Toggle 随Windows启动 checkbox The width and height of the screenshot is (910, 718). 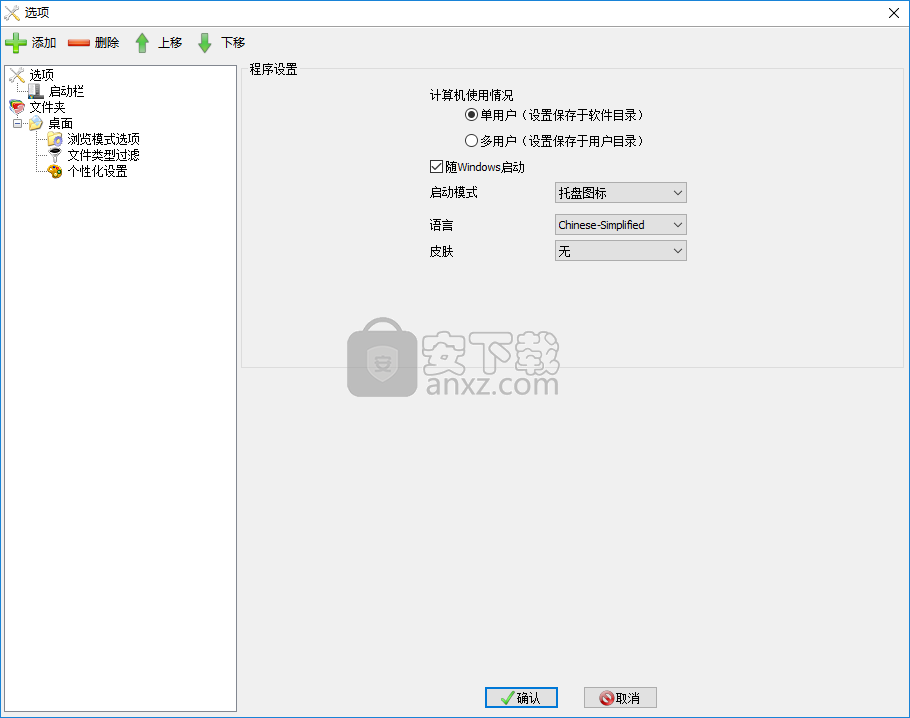click(x=436, y=167)
